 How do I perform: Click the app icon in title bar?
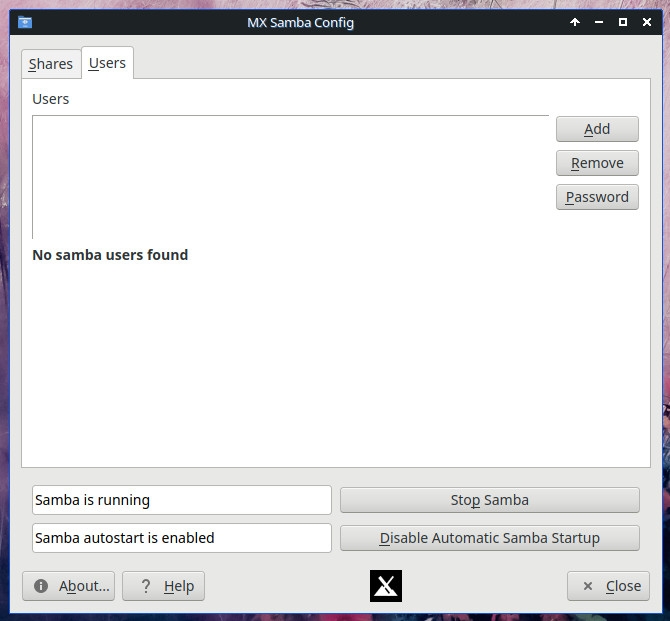[x=25, y=22]
